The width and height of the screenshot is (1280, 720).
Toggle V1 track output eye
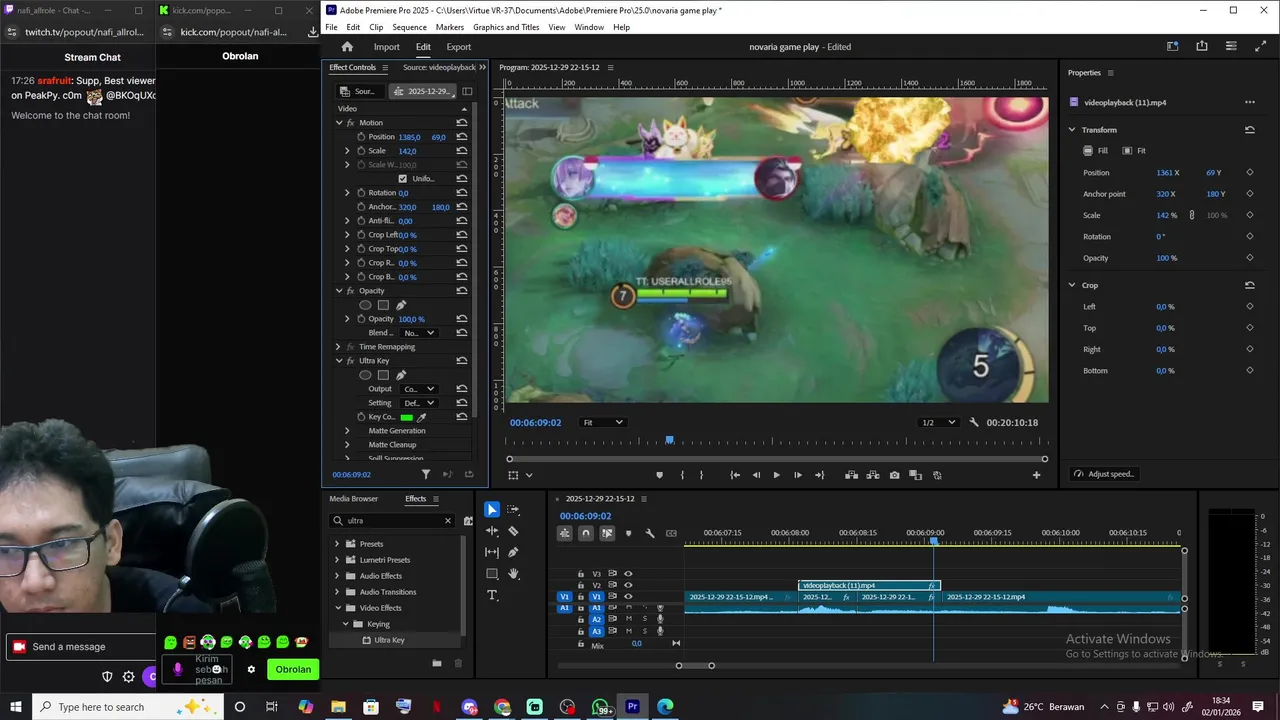pyautogui.click(x=628, y=596)
